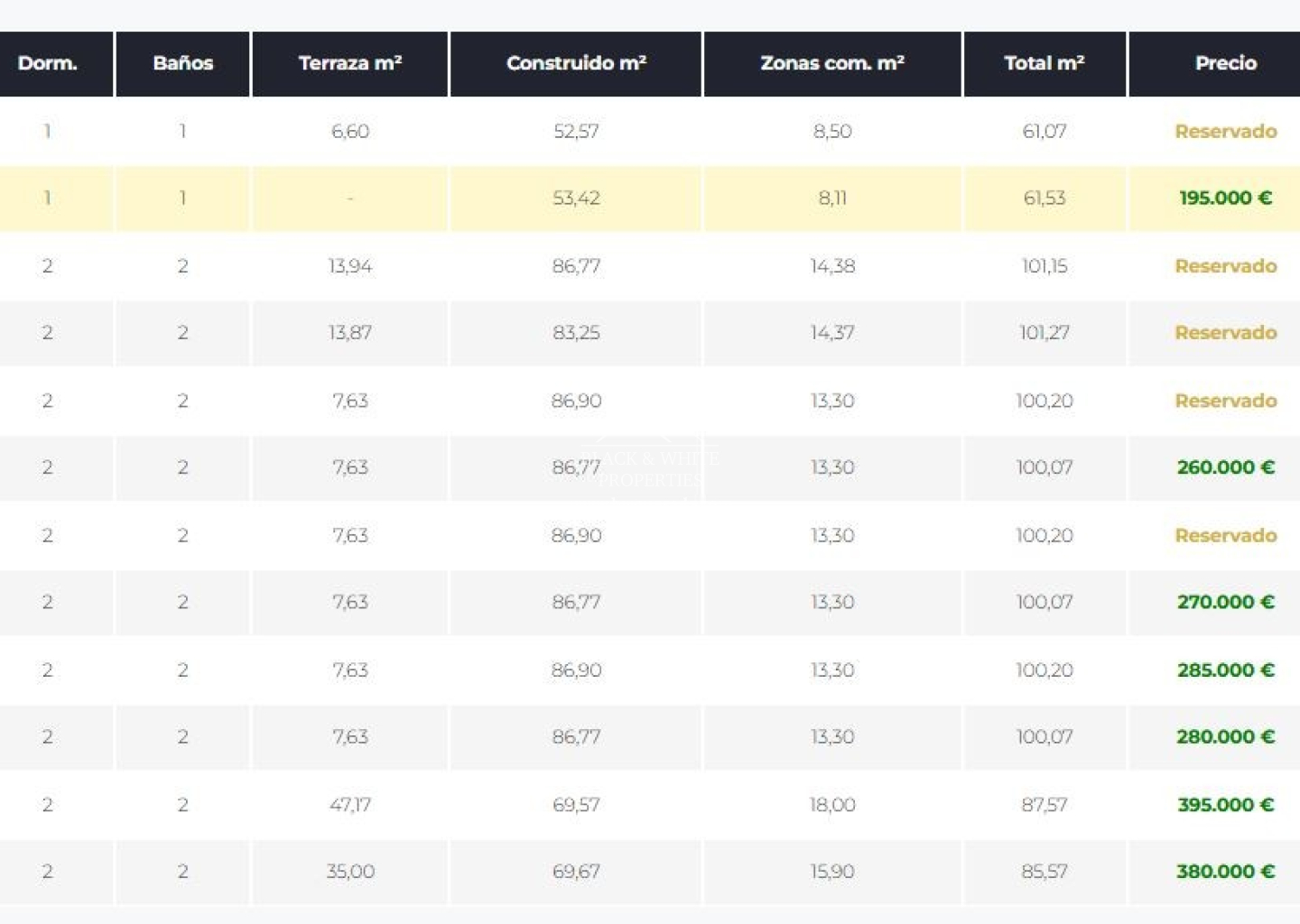Click Reservado in the 101,27 total row
Viewport: 1300px width, 924px height.
(x=1225, y=332)
